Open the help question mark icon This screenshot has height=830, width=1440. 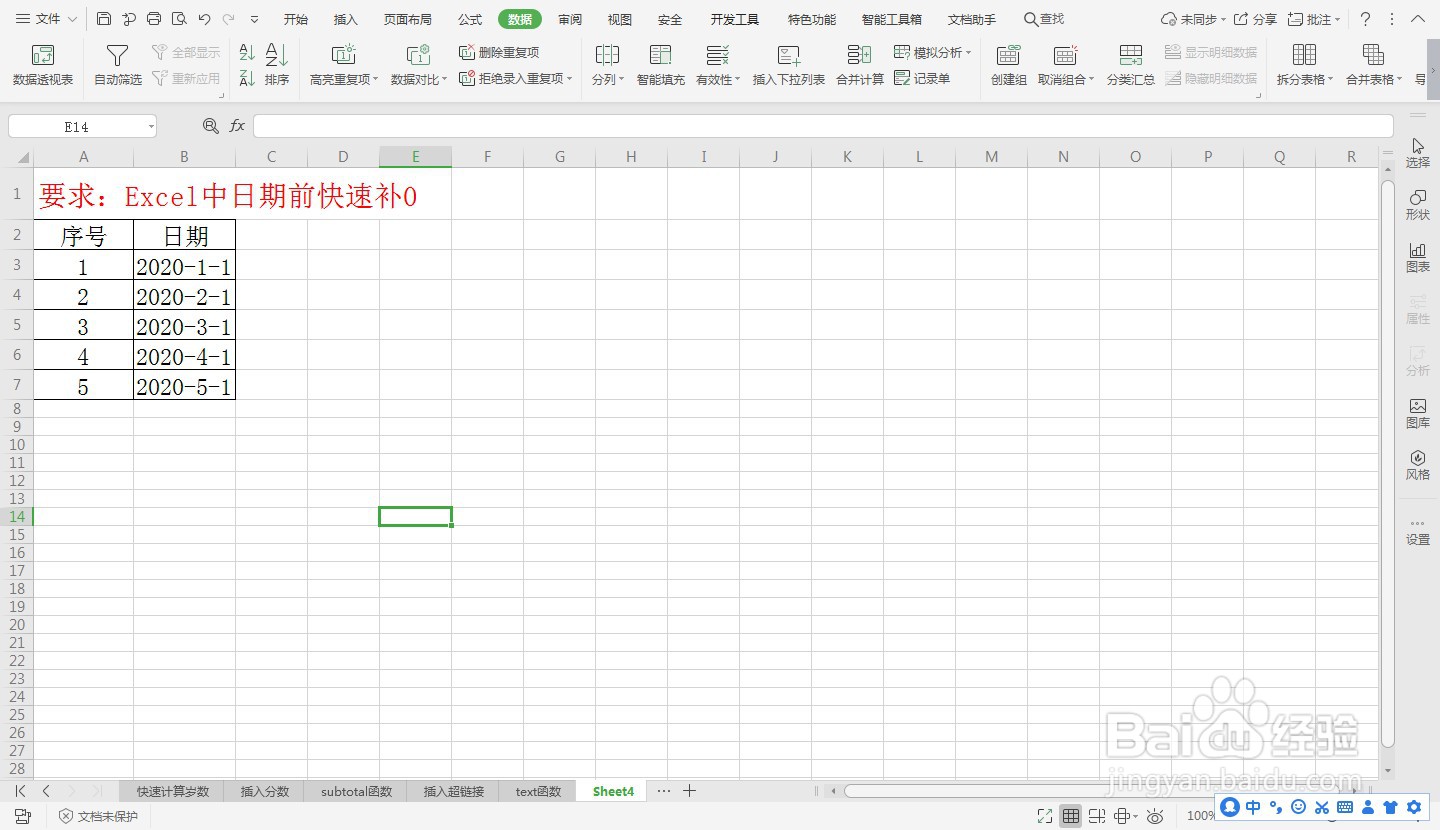pyautogui.click(x=1365, y=19)
